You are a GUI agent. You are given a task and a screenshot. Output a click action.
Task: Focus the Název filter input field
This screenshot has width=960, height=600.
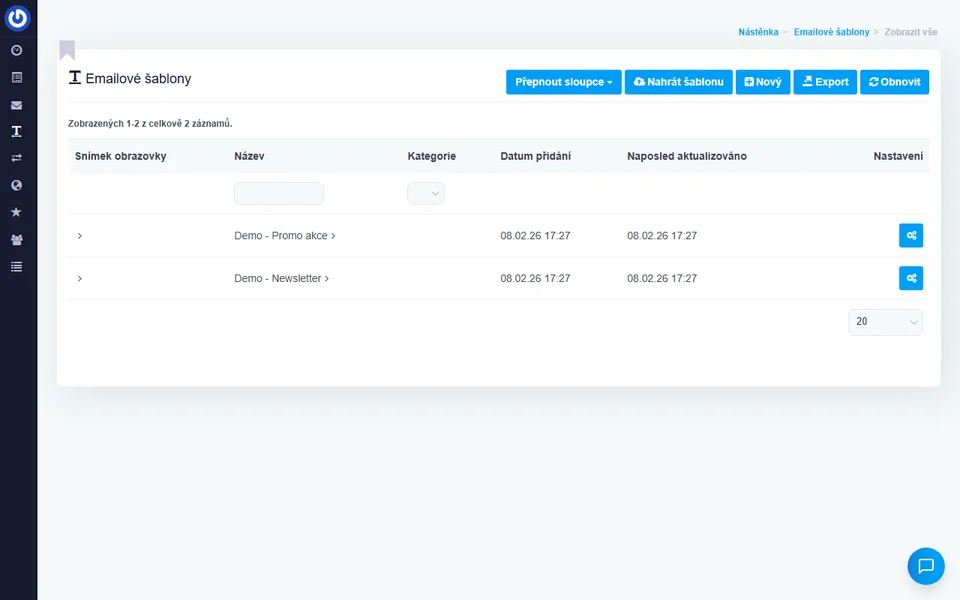click(279, 194)
